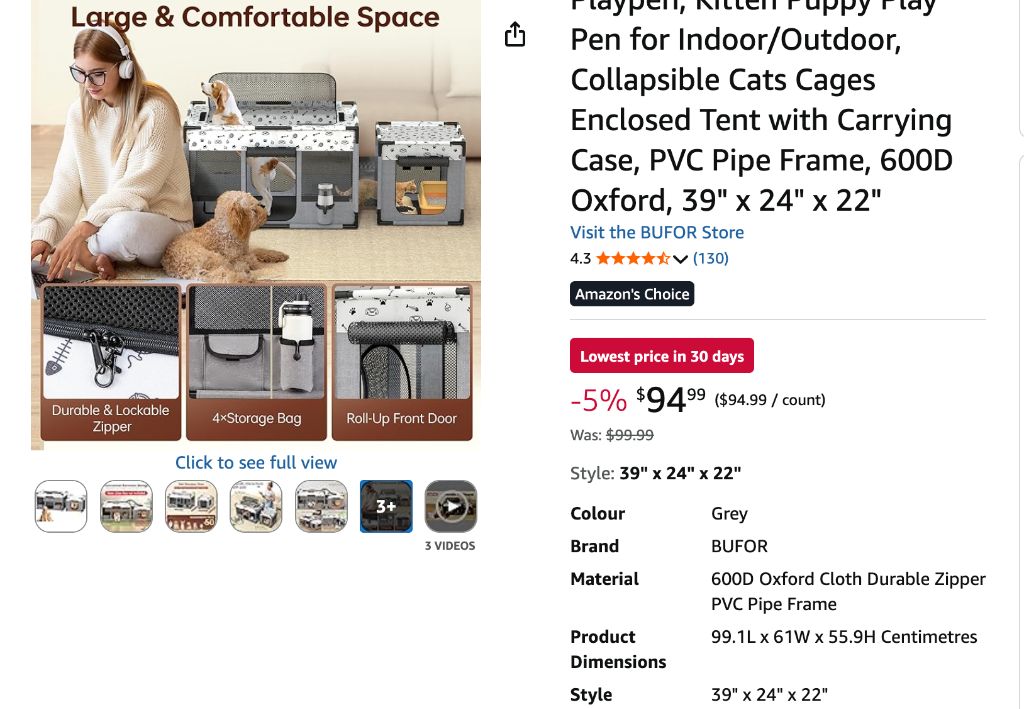Open the "3+" more images thumbnail
This screenshot has height=709, width=1024.
(386, 506)
